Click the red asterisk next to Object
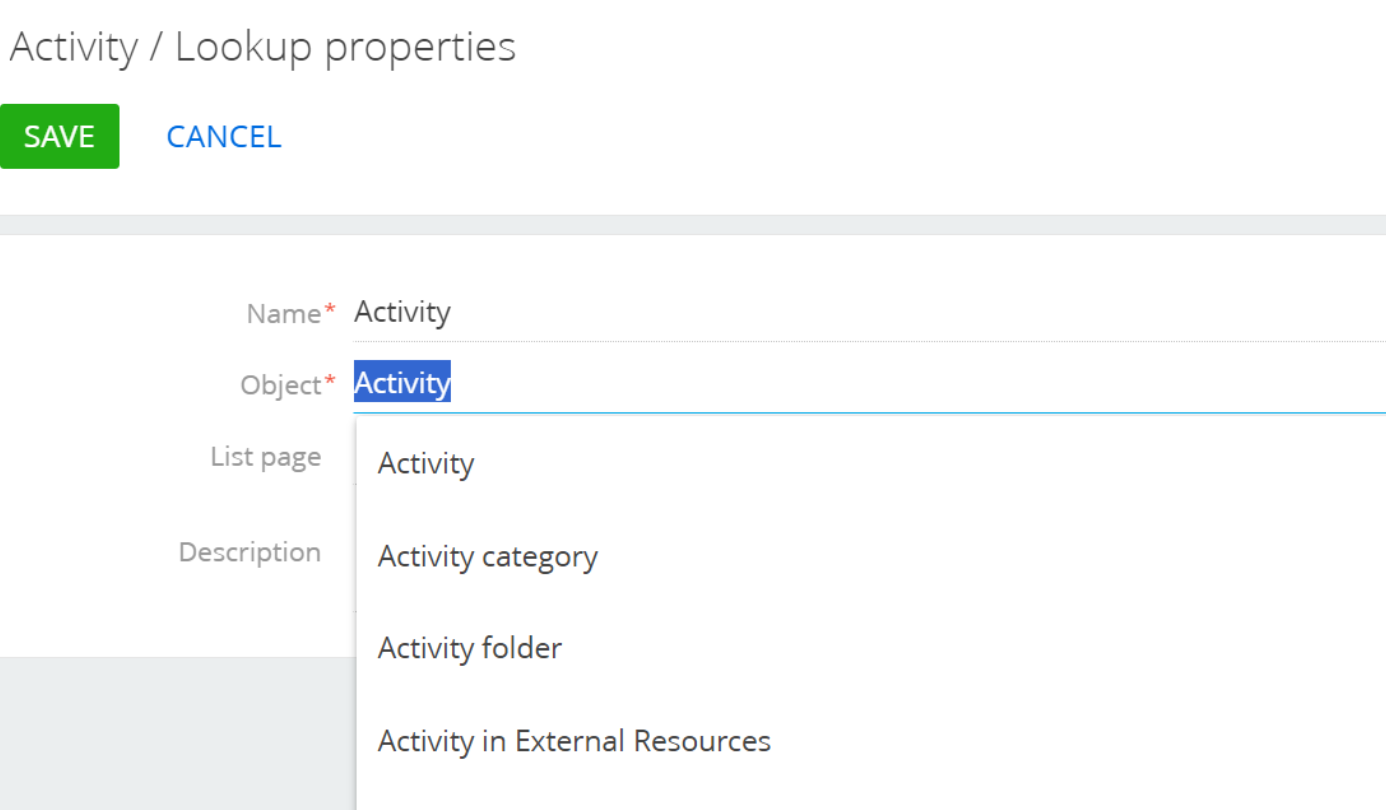The height and width of the screenshot is (810, 1386). point(330,381)
